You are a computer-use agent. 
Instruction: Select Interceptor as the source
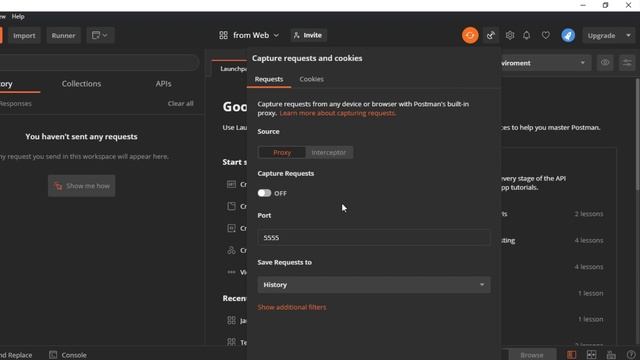(329, 152)
